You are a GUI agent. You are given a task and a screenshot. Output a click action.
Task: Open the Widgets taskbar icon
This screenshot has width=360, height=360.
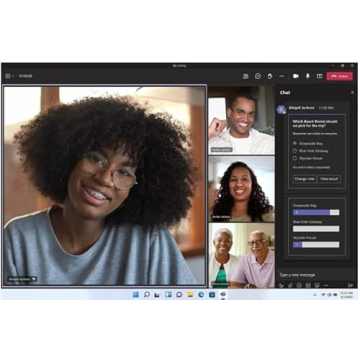coord(168,295)
